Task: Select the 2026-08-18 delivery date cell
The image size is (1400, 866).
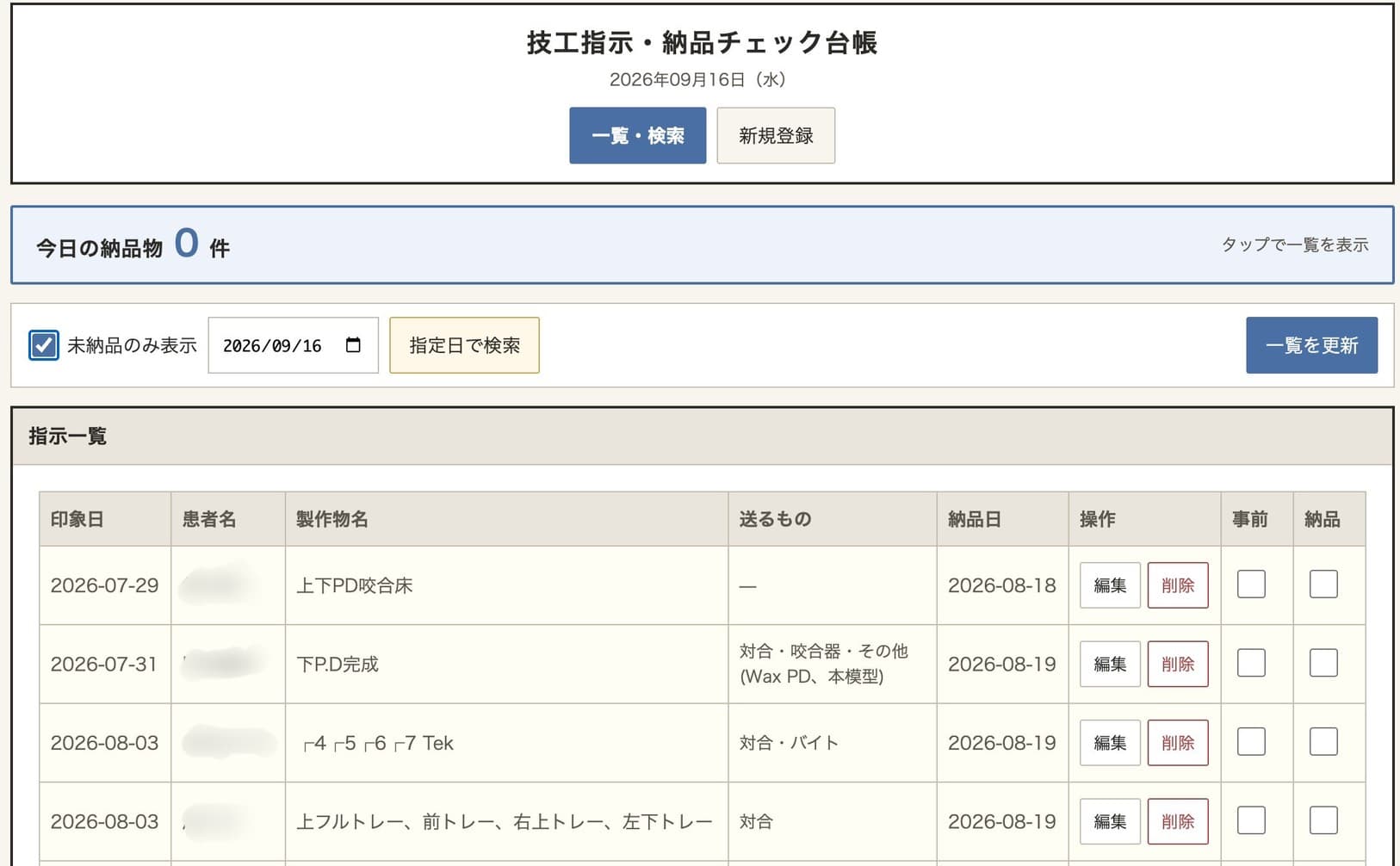Action: [x=1002, y=585]
